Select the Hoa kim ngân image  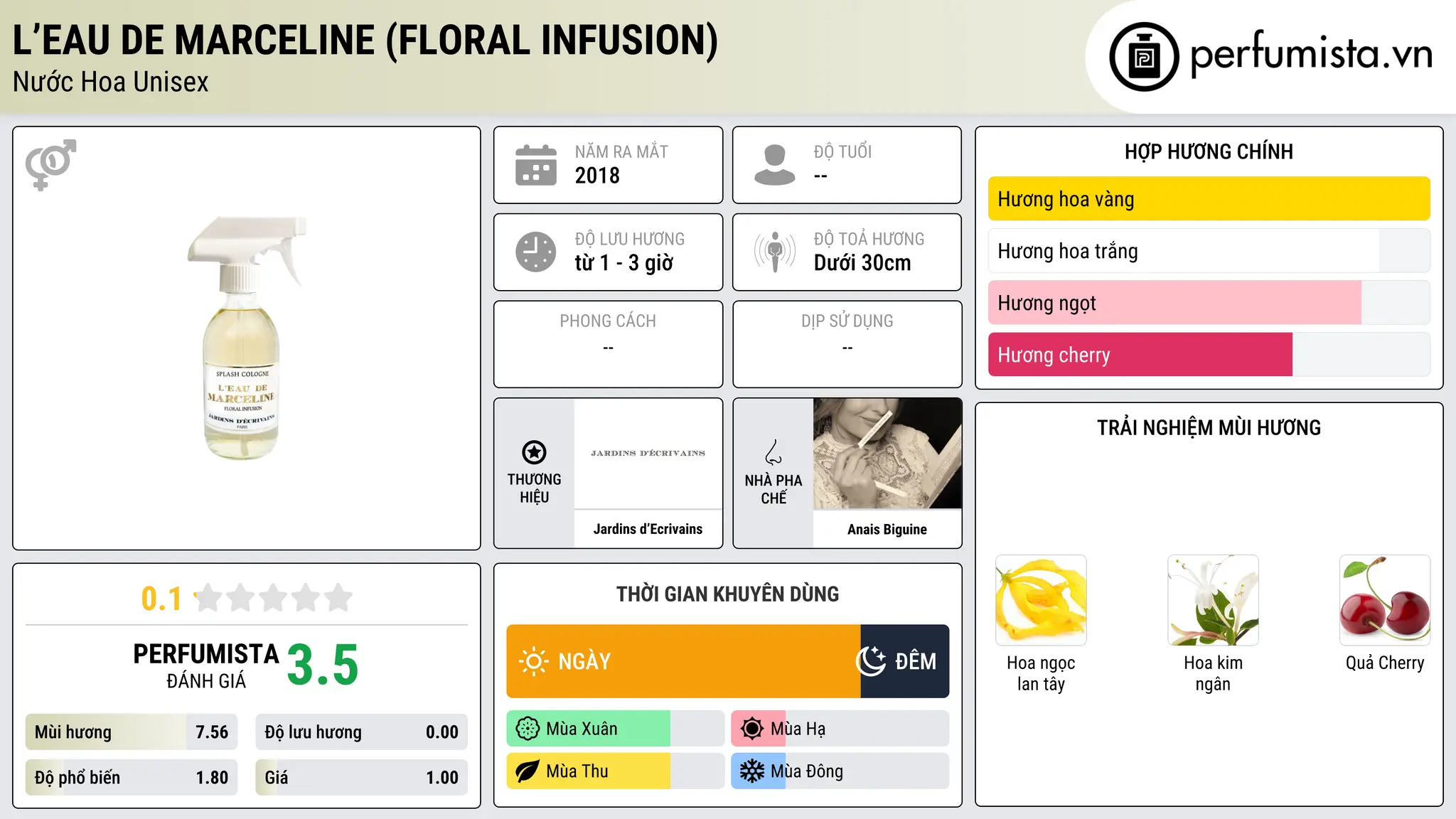pyautogui.click(x=1213, y=600)
